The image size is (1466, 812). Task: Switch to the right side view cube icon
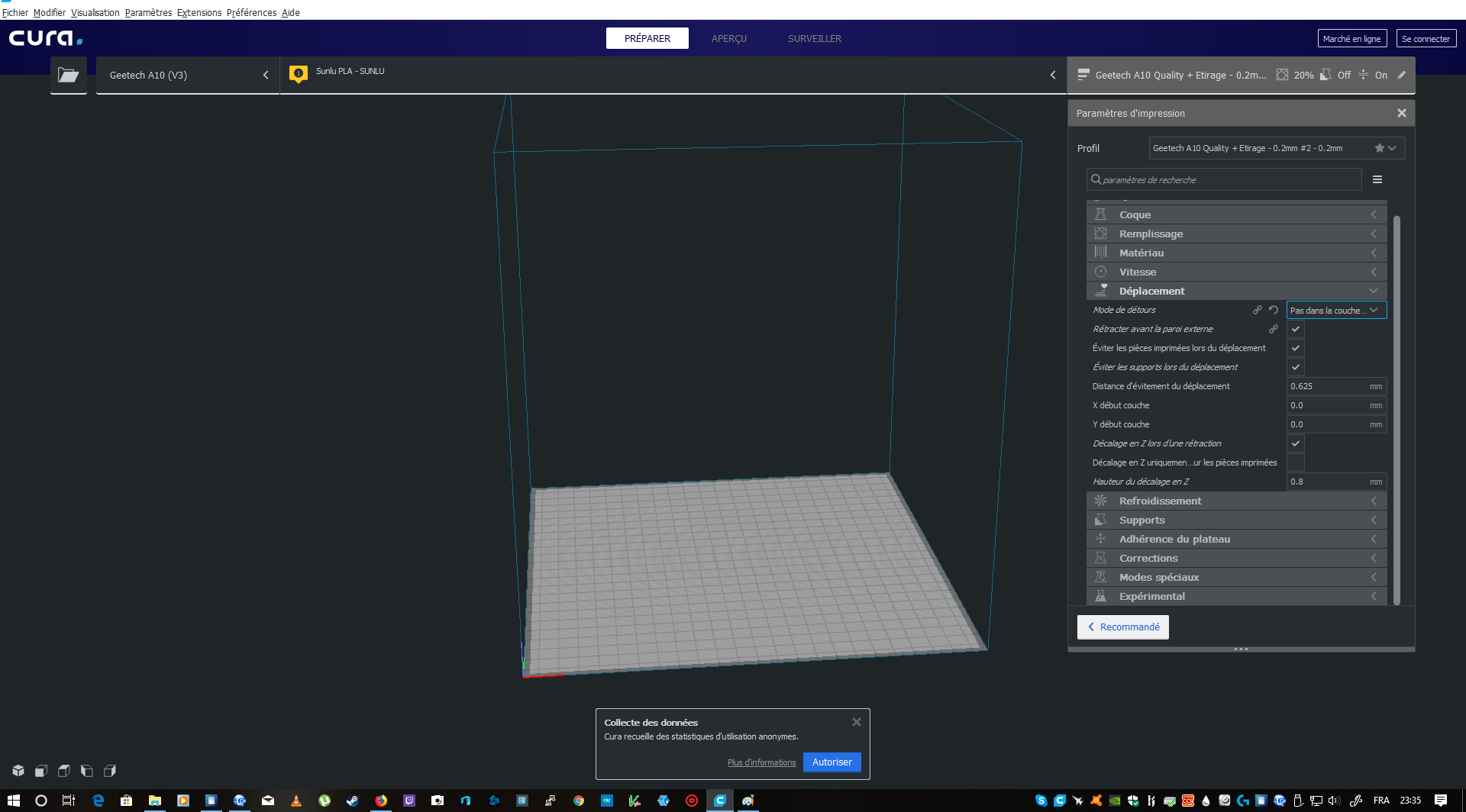click(x=110, y=771)
